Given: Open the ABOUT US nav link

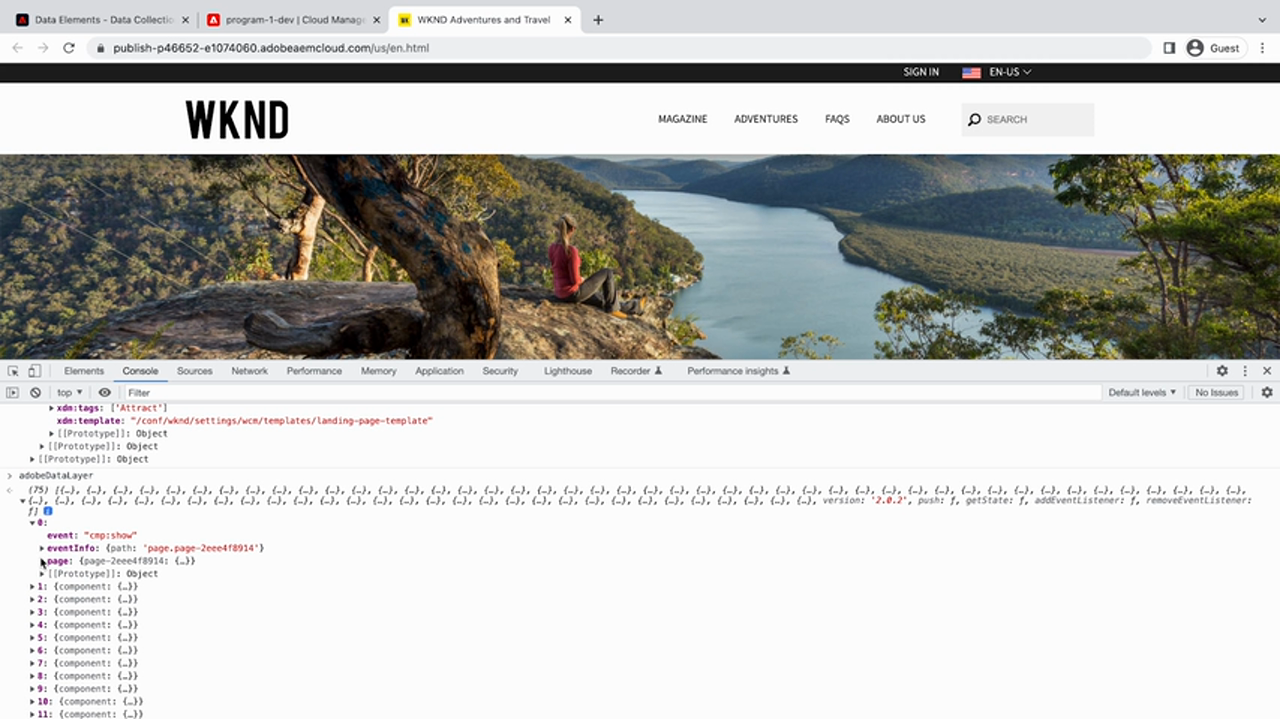Looking at the screenshot, I should click(901, 119).
